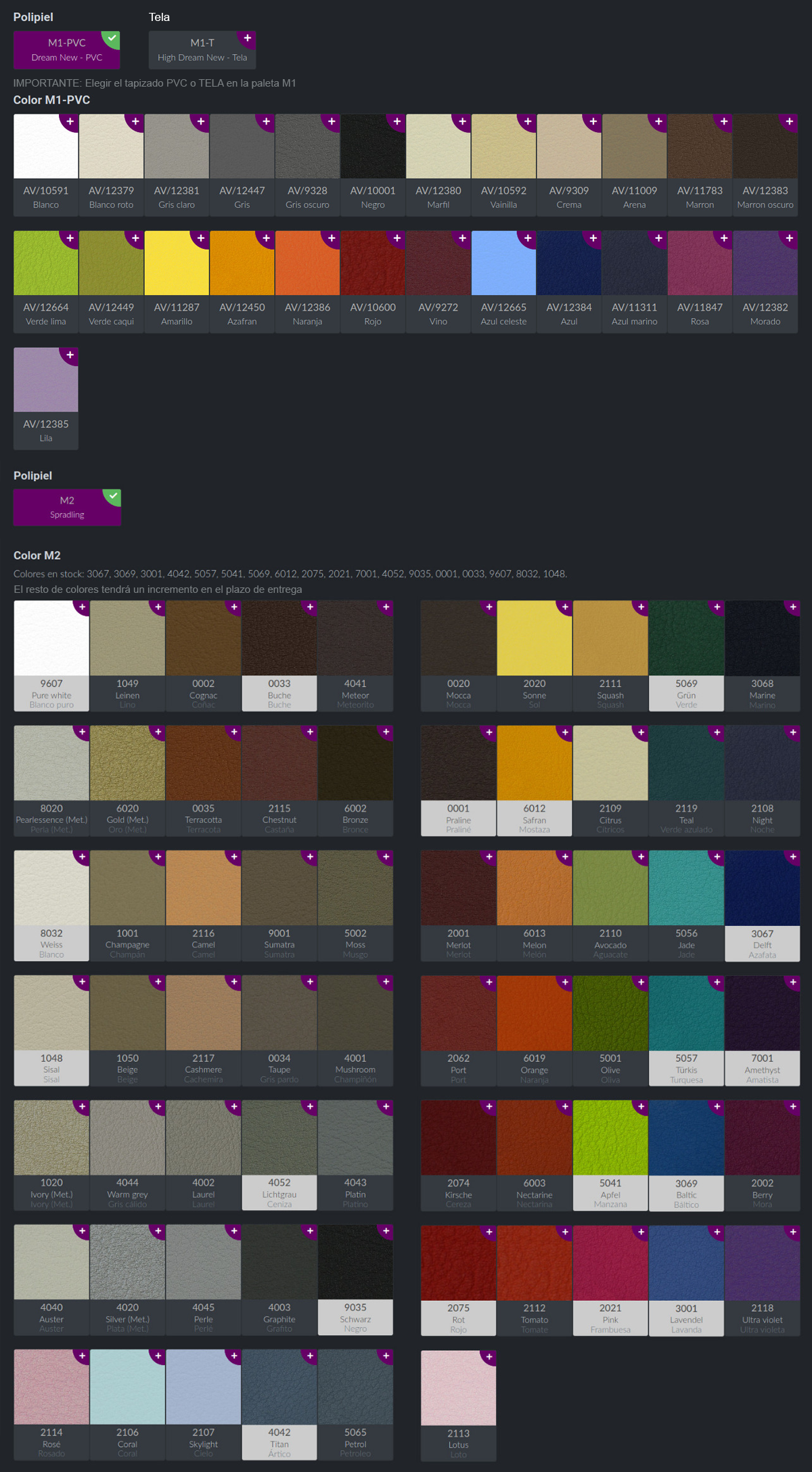812x1472 pixels.
Task: Choose the Azul celeste AV/12665 color
Action: (x=503, y=264)
